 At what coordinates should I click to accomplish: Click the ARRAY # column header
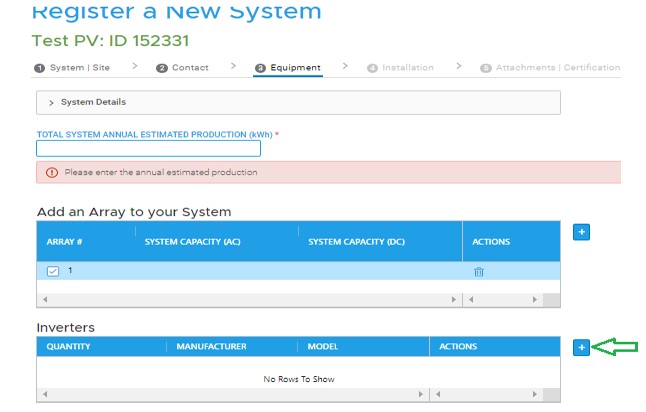click(x=64, y=242)
